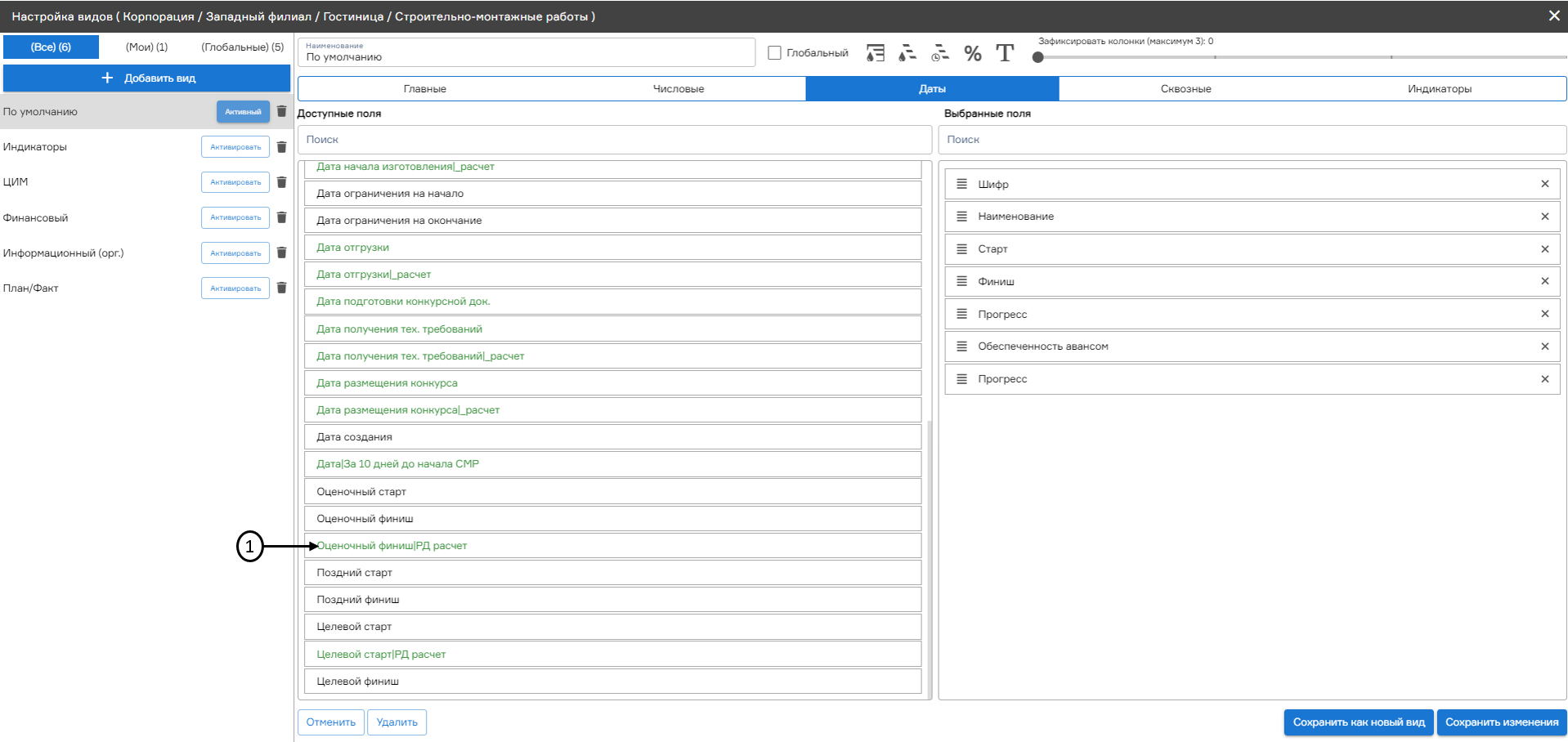Grab the drag handle of Наименование field
The width and height of the screenshot is (1568, 742).
coord(961,217)
